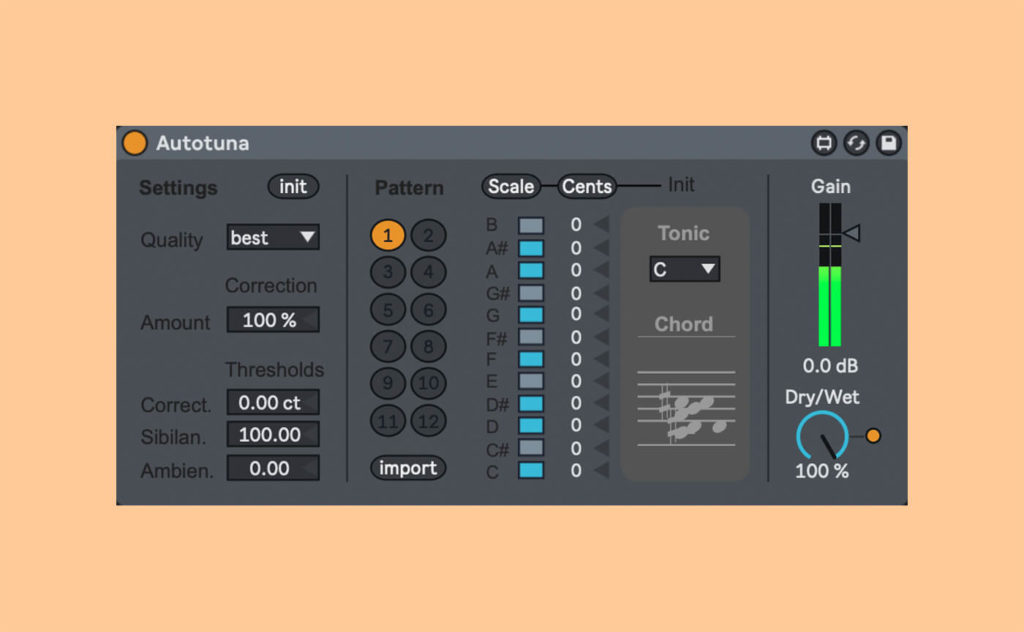Click the Correction Amount 100 % field
The width and height of the screenshot is (1024, 632).
273,320
